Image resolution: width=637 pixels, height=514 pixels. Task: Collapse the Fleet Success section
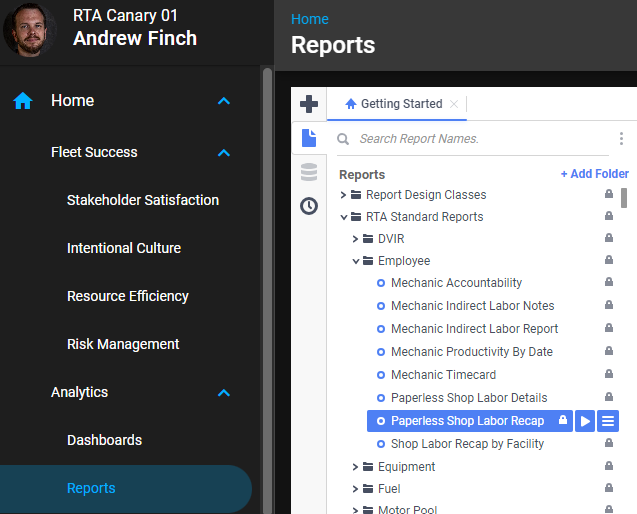pos(224,153)
